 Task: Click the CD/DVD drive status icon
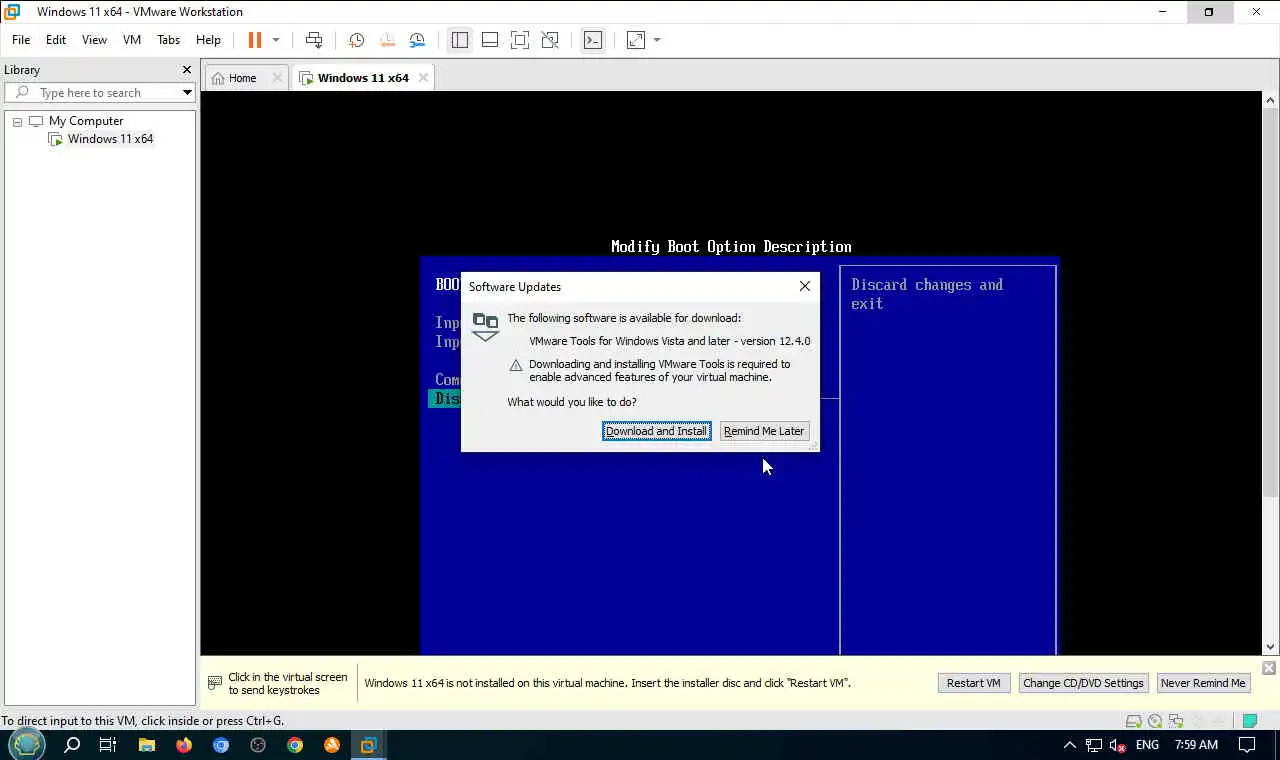point(1155,721)
